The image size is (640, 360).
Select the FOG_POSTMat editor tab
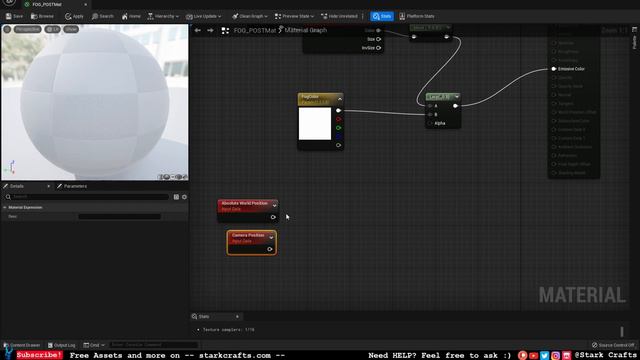pos(47,4)
